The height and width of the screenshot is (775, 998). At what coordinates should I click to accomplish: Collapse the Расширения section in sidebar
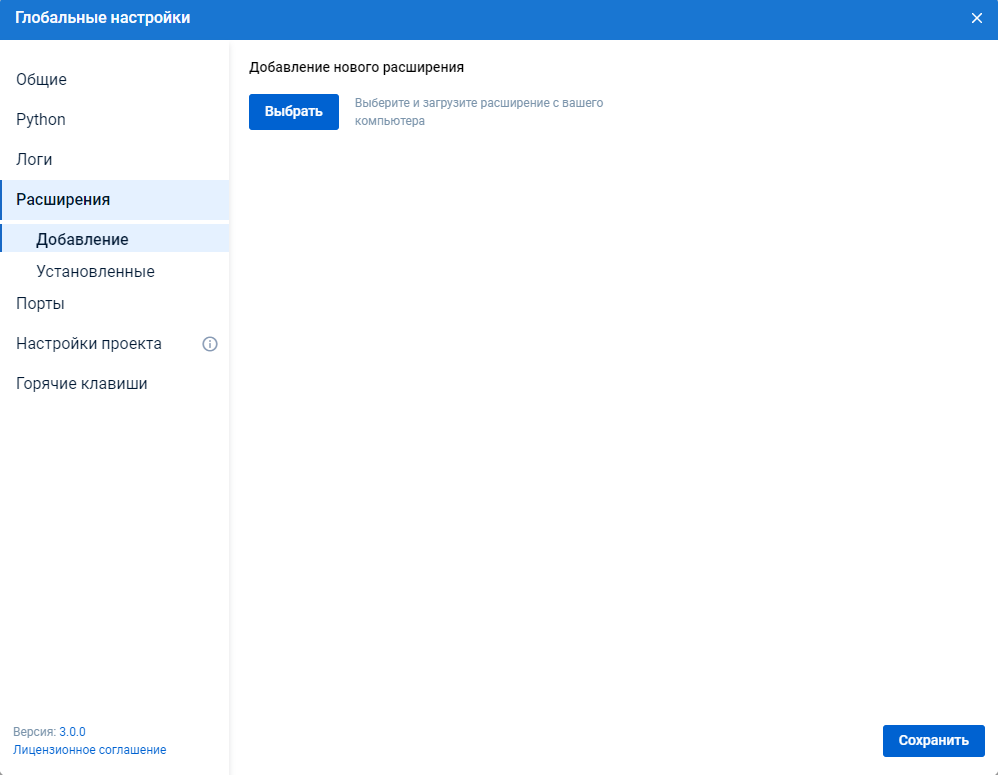click(63, 200)
